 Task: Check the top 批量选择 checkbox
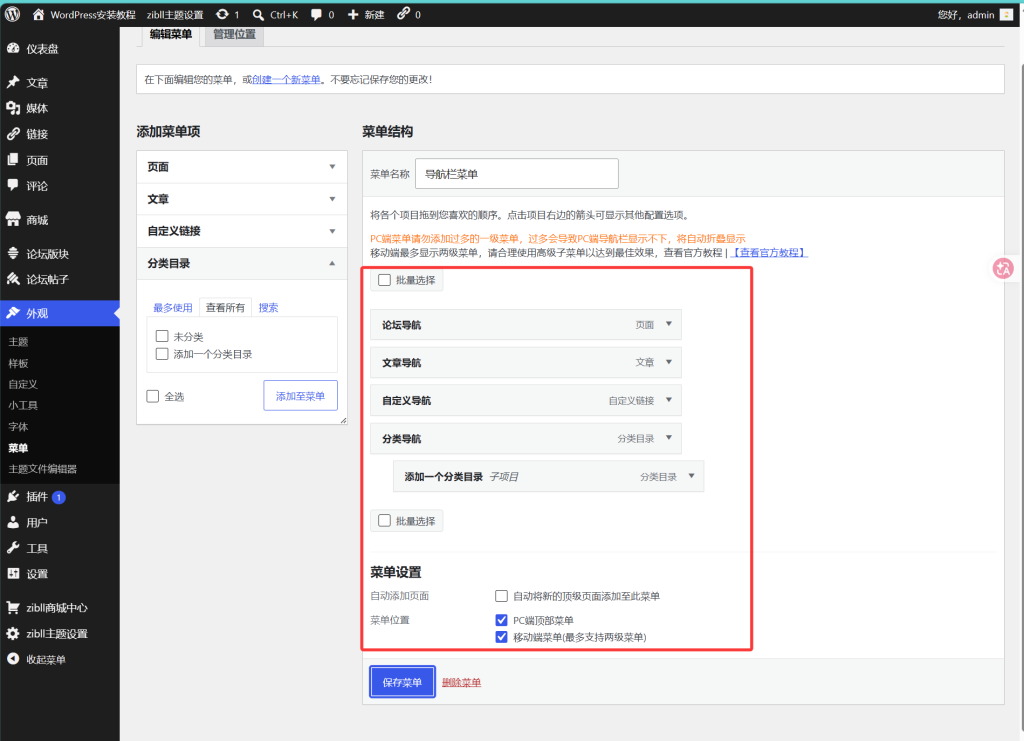(x=385, y=280)
